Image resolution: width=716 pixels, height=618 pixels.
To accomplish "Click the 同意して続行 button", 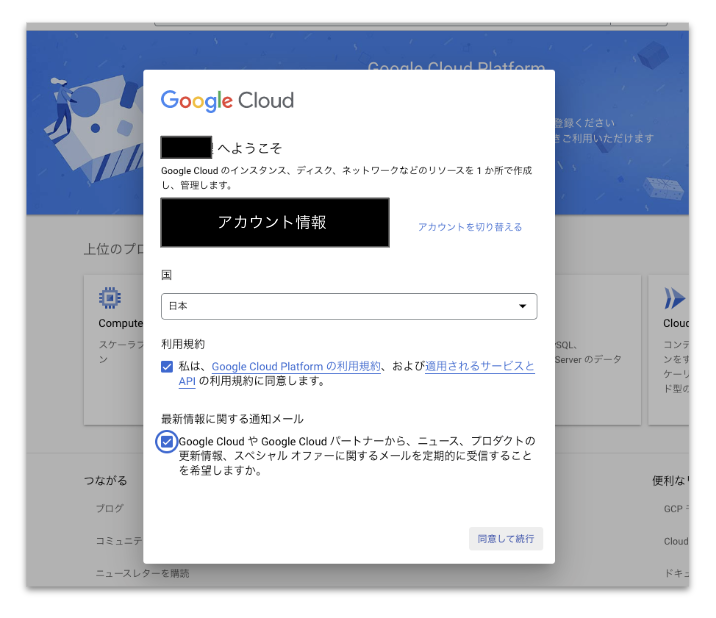I will 505,539.
